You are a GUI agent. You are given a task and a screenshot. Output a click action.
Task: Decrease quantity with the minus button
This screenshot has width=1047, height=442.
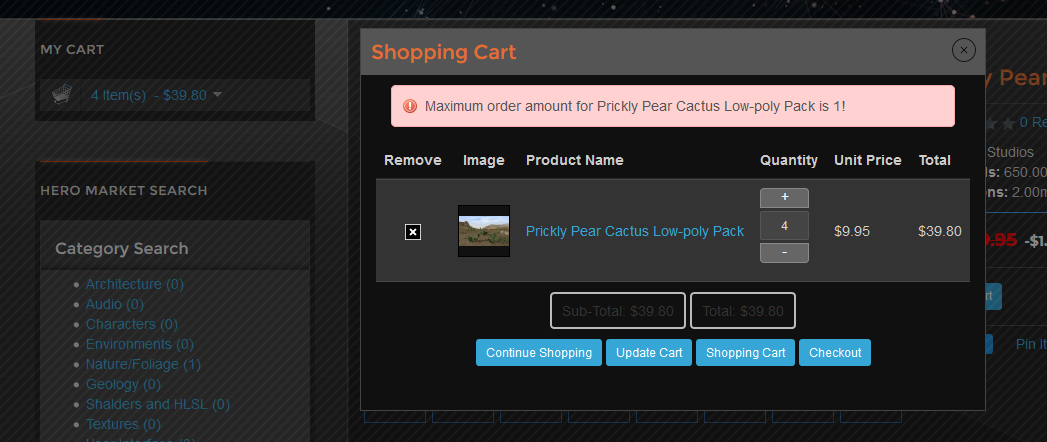(784, 253)
